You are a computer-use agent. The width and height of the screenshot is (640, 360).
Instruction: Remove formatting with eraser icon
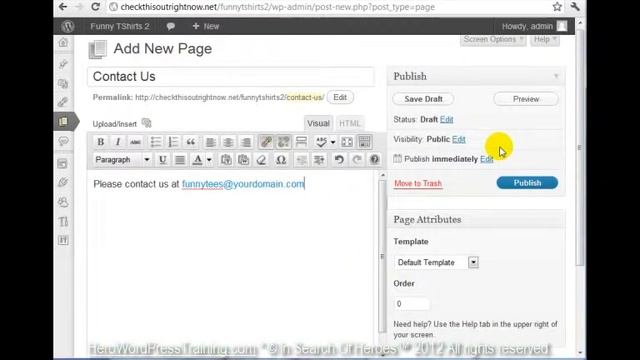[x=261, y=160]
